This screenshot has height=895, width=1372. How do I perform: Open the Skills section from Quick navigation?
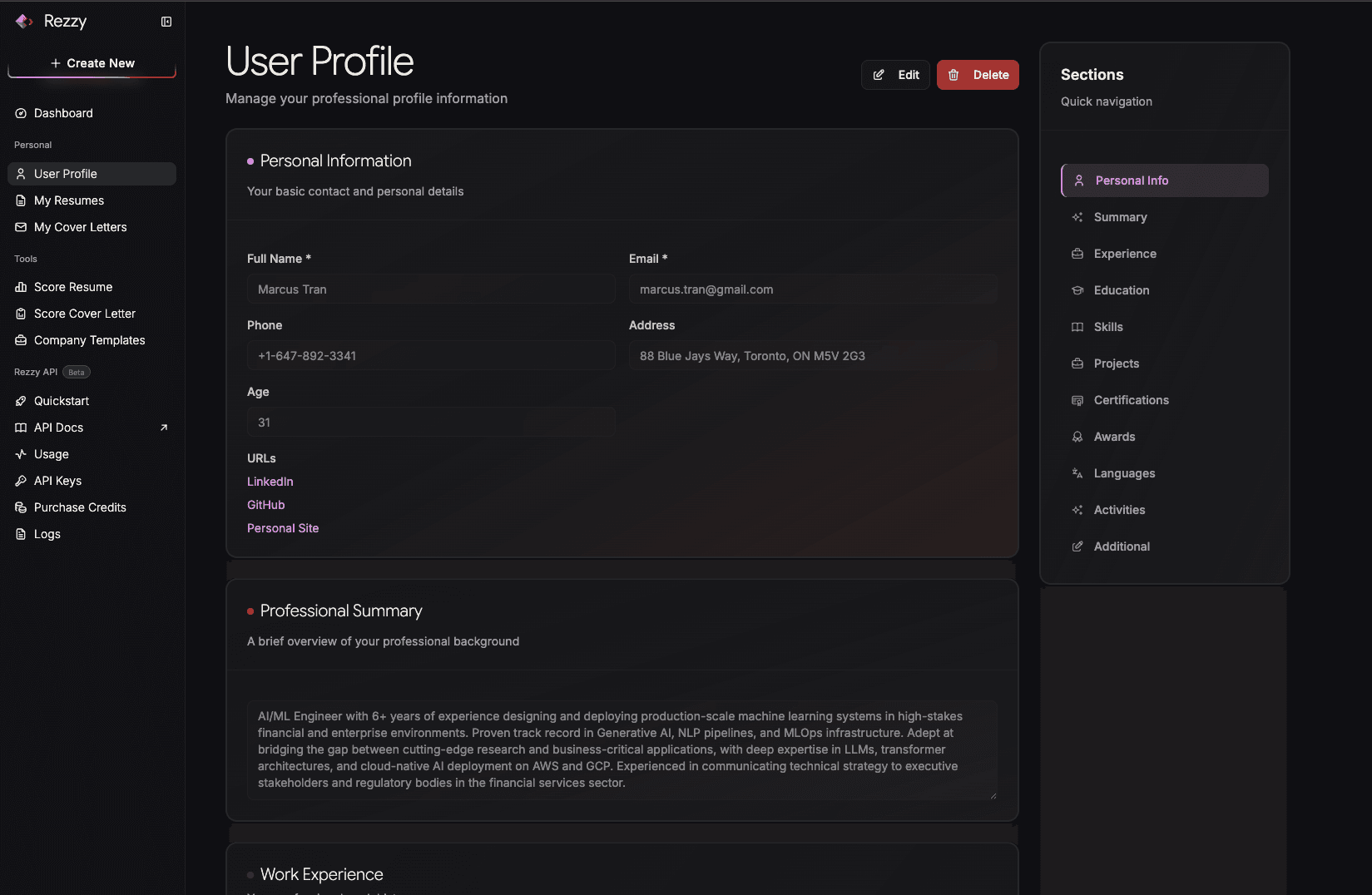[1107, 327]
